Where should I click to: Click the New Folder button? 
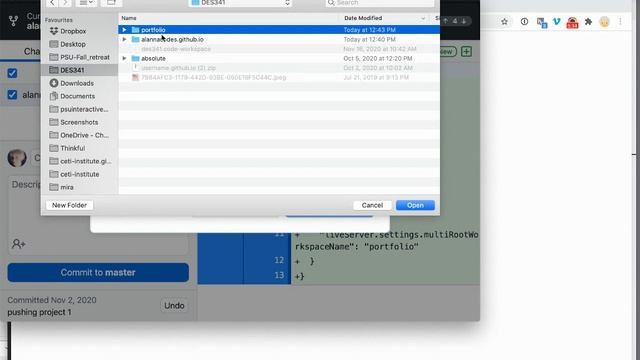click(69, 205)
